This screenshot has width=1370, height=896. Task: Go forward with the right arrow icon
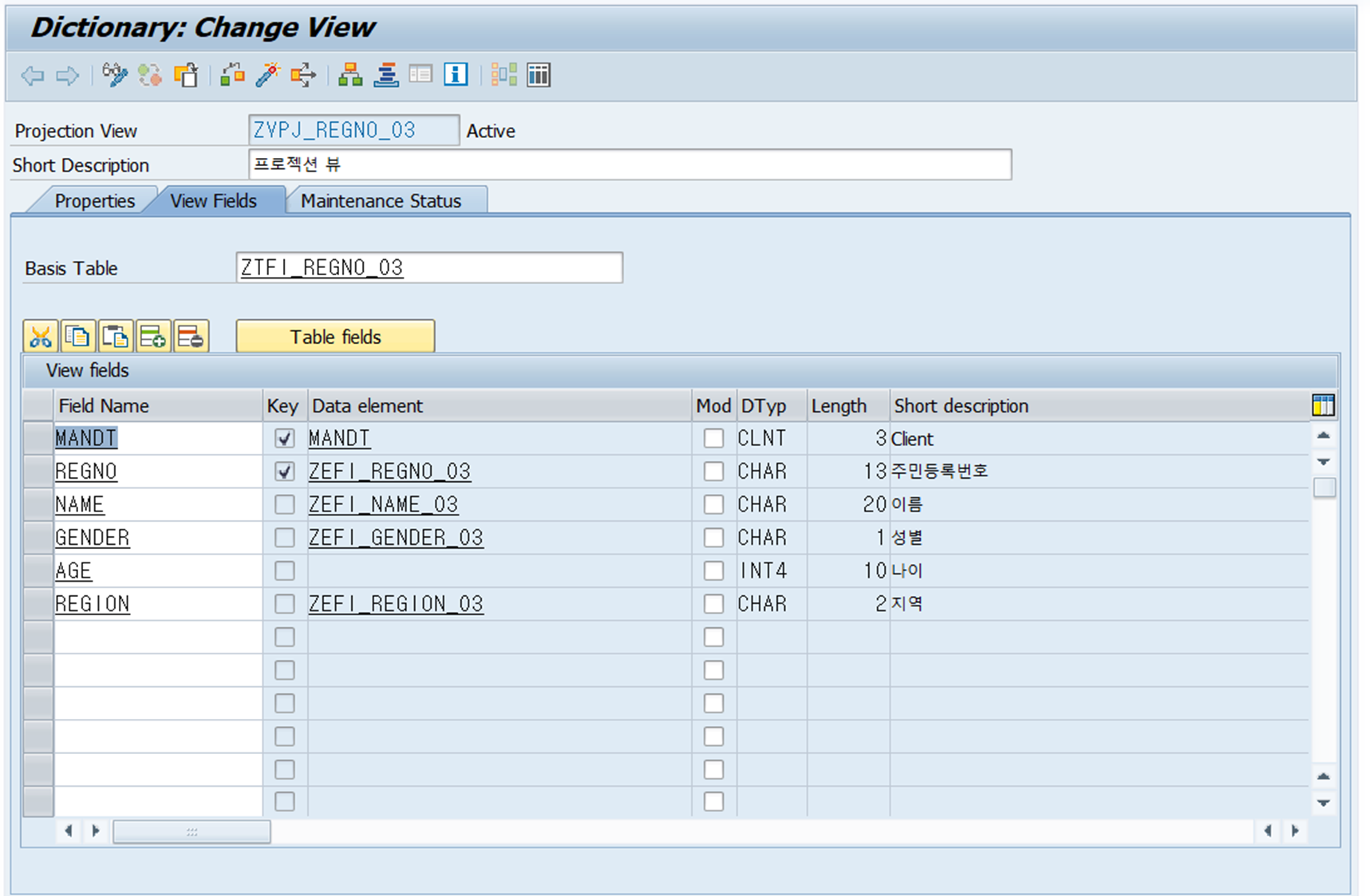68,76
